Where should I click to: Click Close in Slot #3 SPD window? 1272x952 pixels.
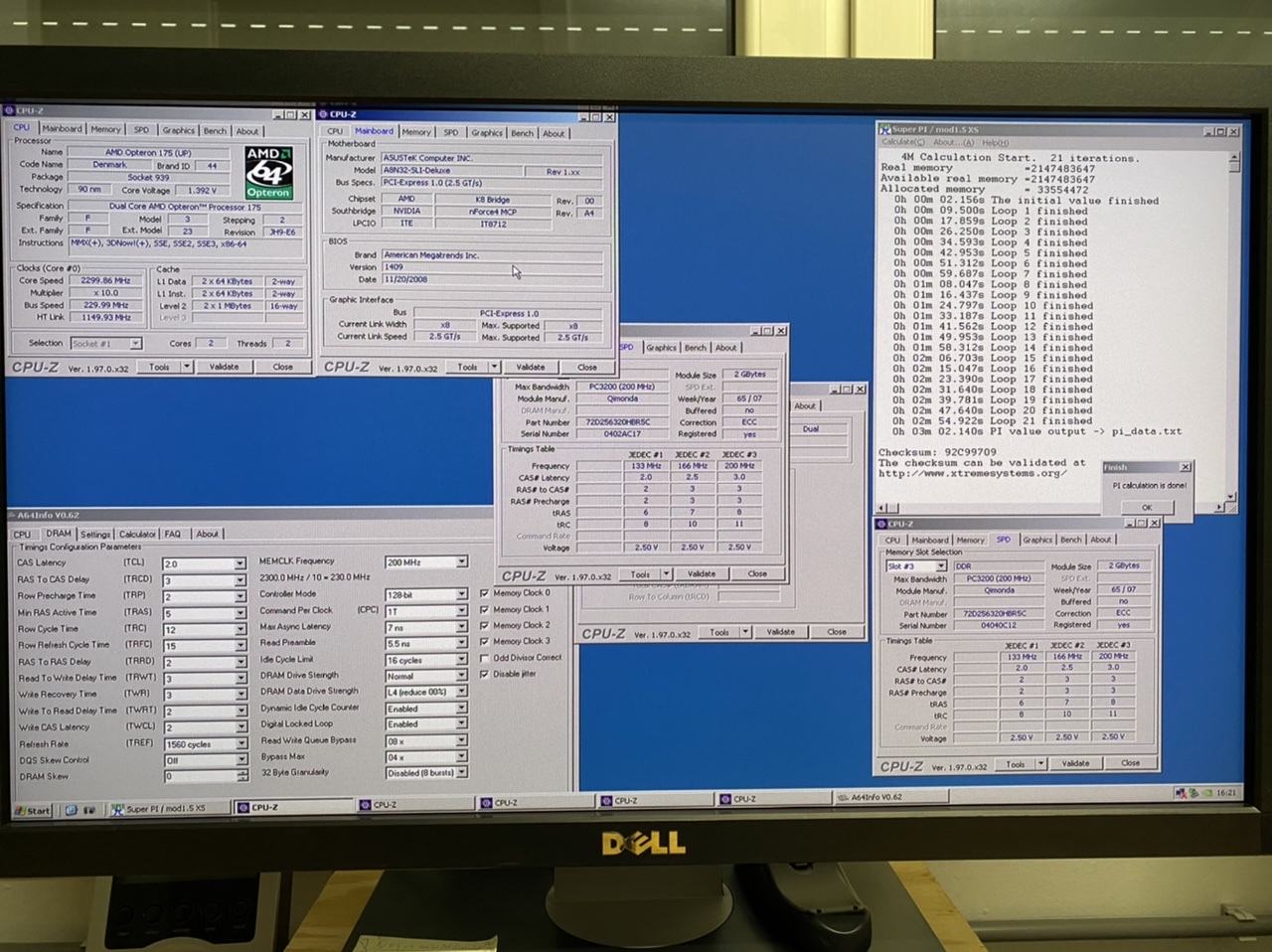click(1130, 763)
